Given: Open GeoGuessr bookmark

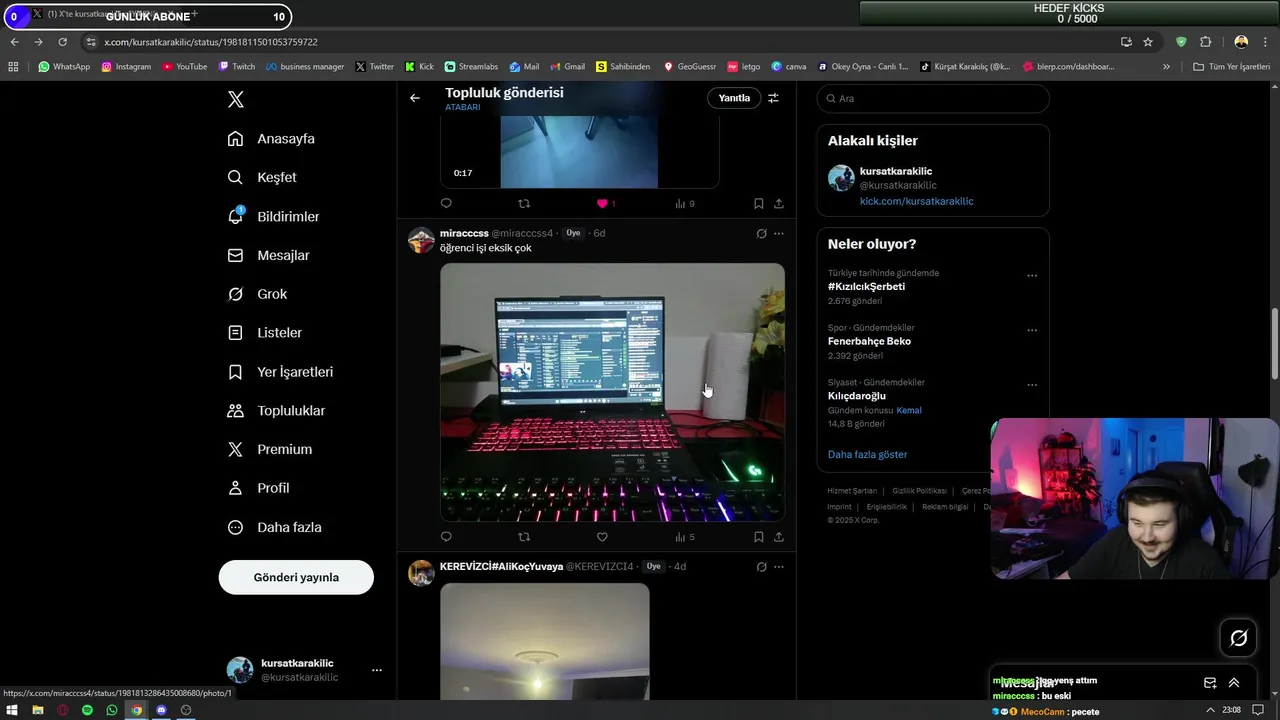Looking at the screenshot, I should point(690,67).
